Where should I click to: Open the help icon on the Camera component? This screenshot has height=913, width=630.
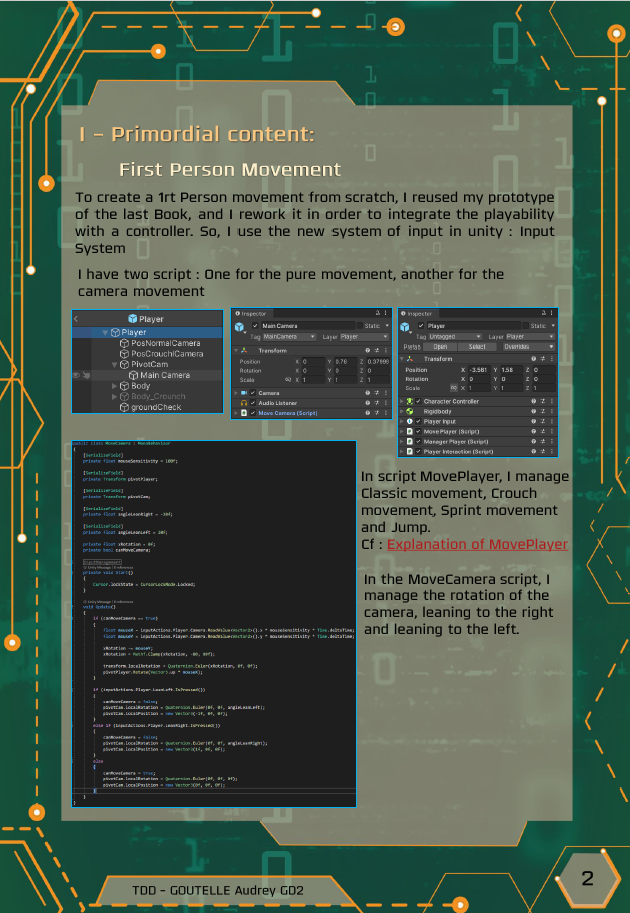pos(367,393)
